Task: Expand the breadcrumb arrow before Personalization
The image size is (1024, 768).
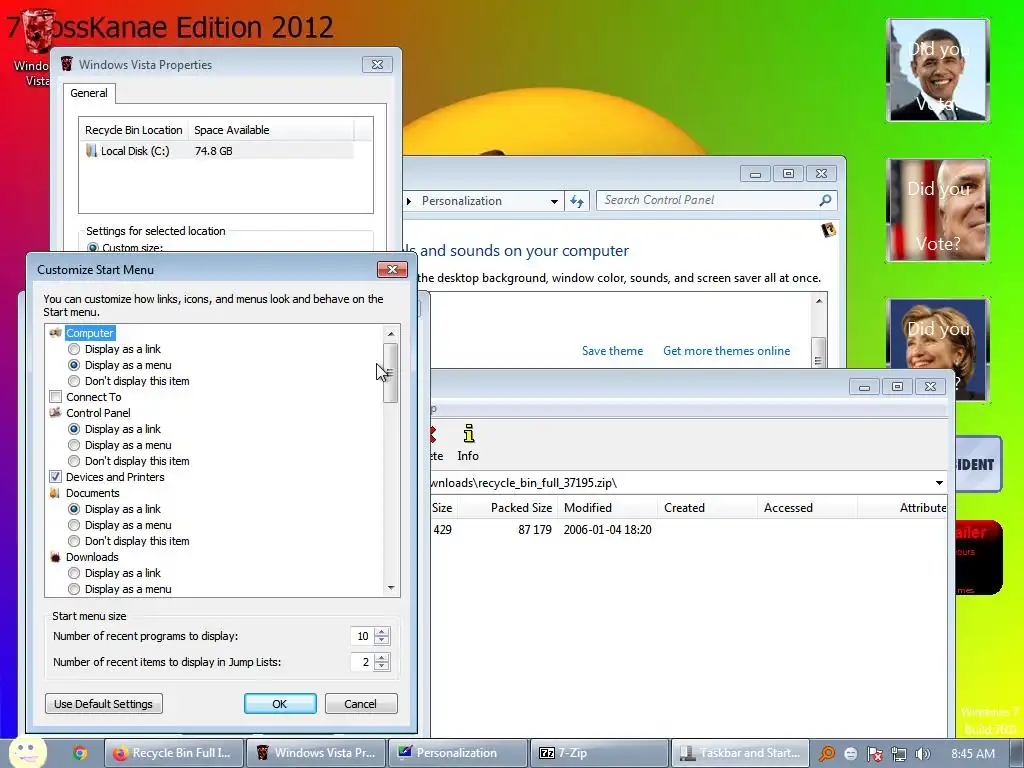Action: [x=409, y=201]
